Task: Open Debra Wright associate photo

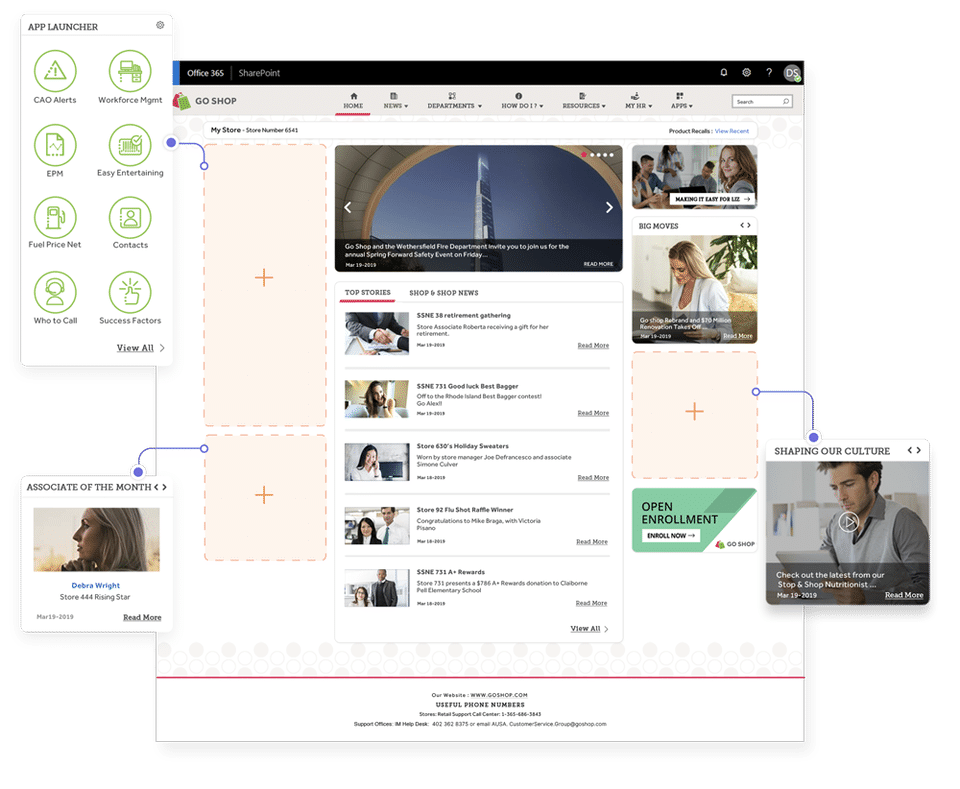Action: coord(96,539)
